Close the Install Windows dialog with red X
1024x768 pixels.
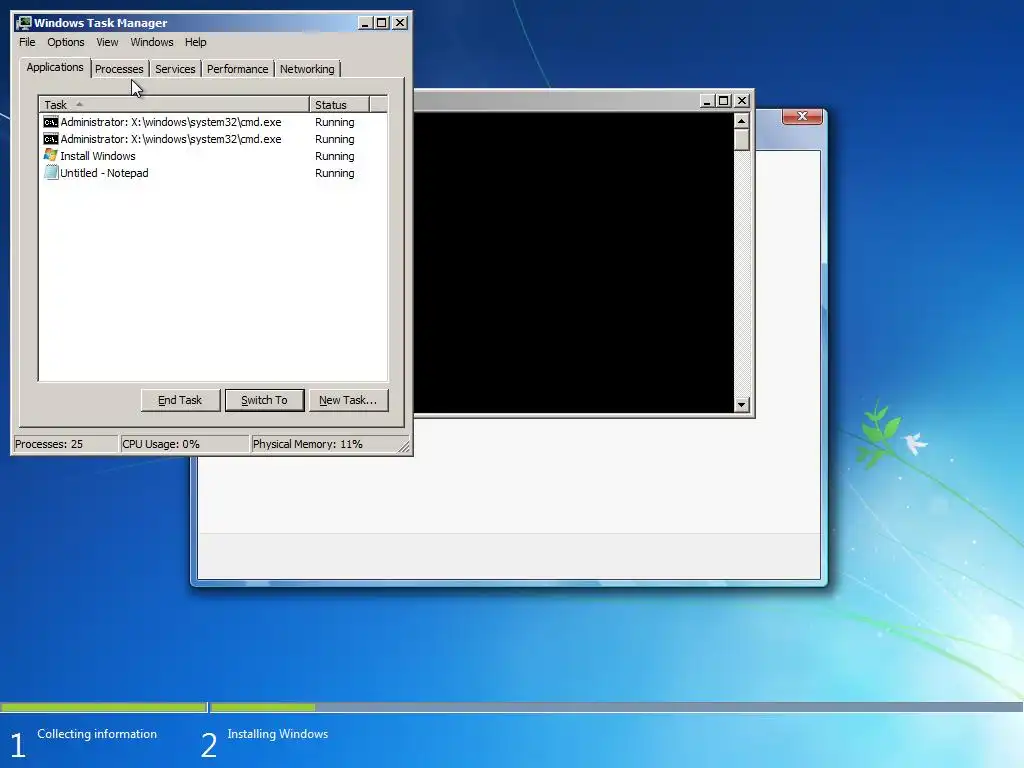pos(803,116)
